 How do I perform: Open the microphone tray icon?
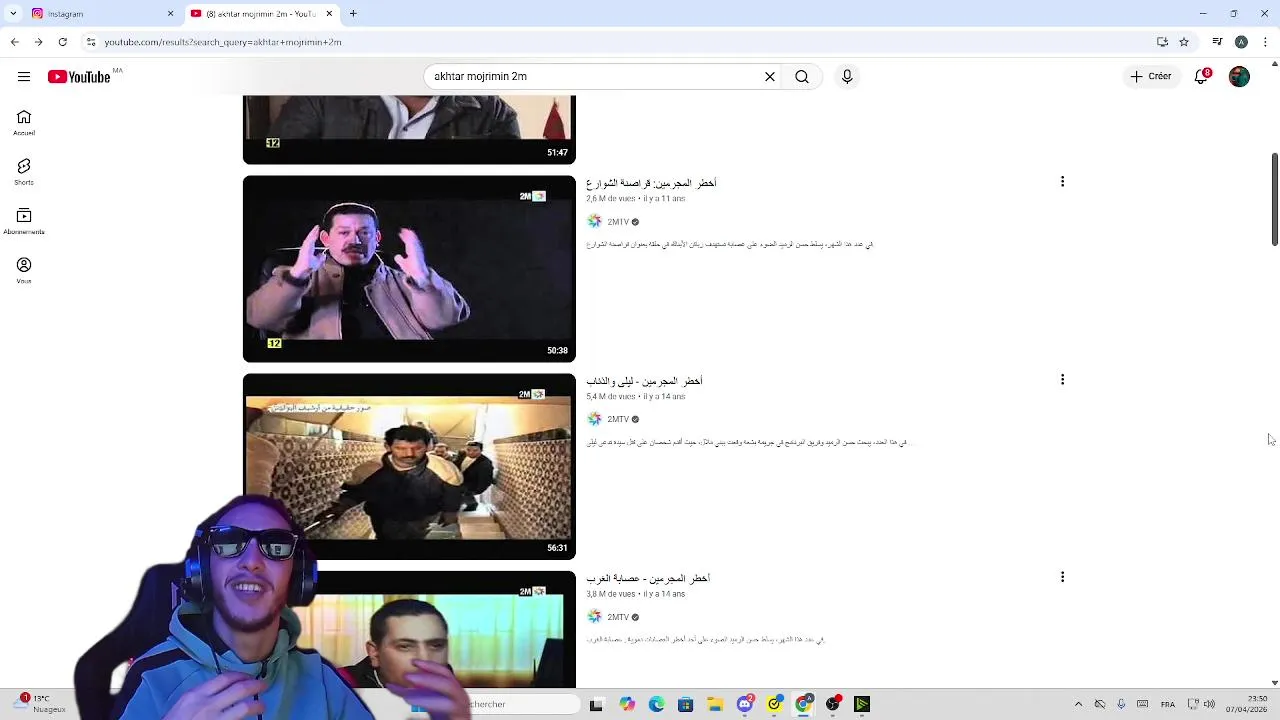[1121, 705]
